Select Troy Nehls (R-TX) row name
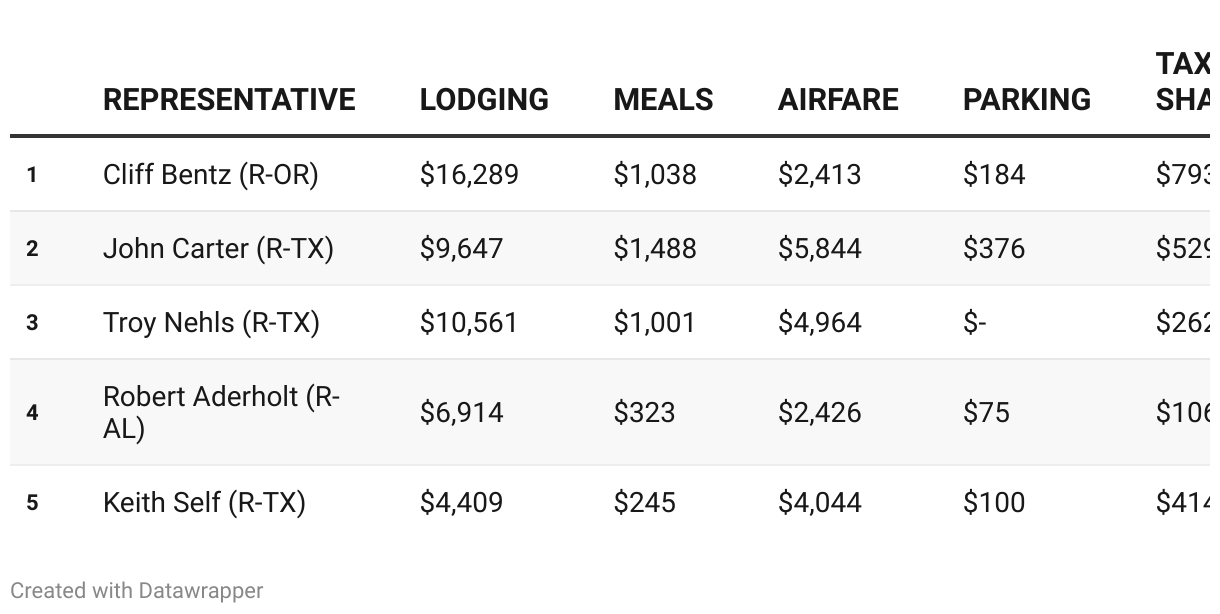 211,323
